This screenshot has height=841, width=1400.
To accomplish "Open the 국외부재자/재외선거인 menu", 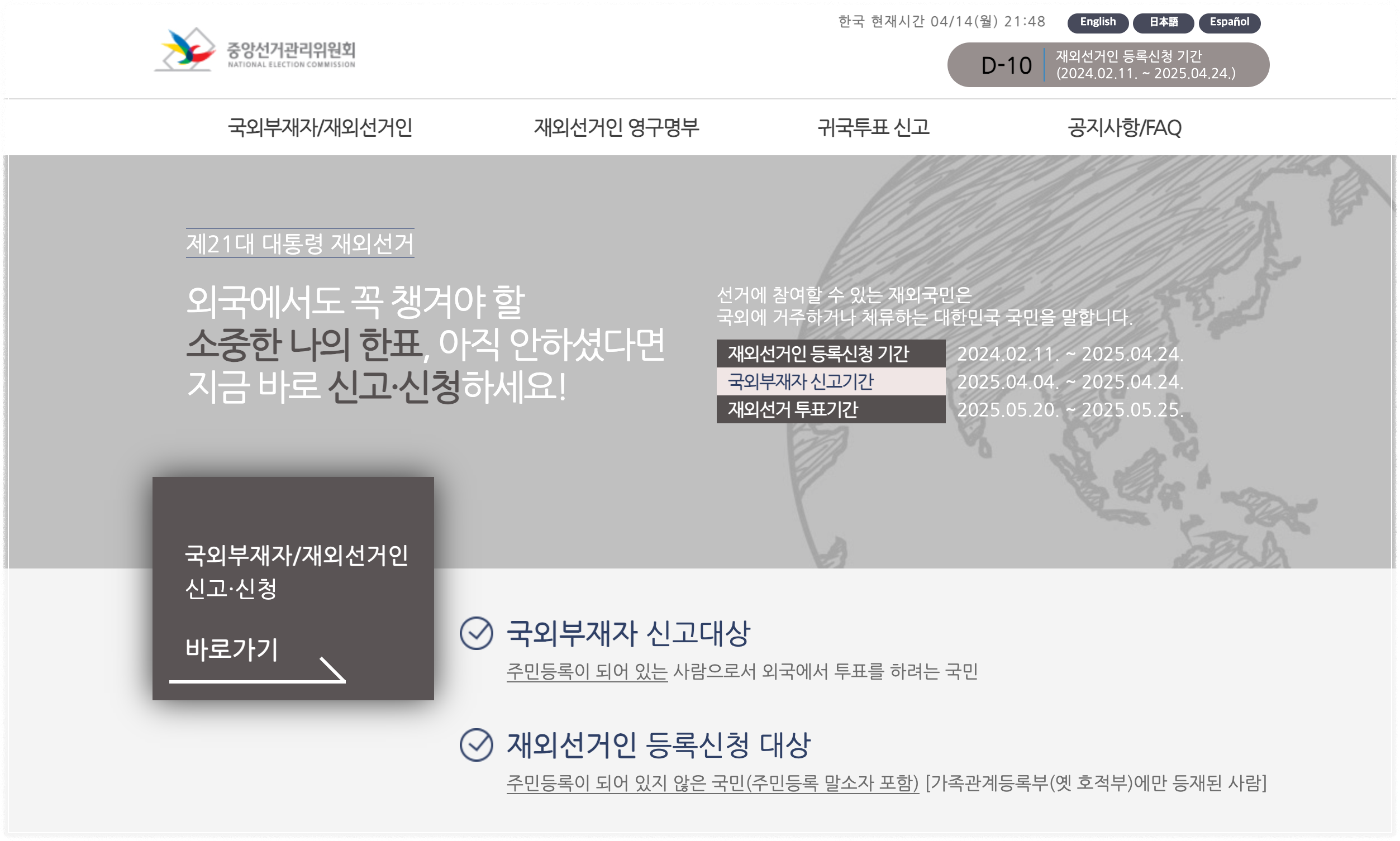I will tap(321, 128).
